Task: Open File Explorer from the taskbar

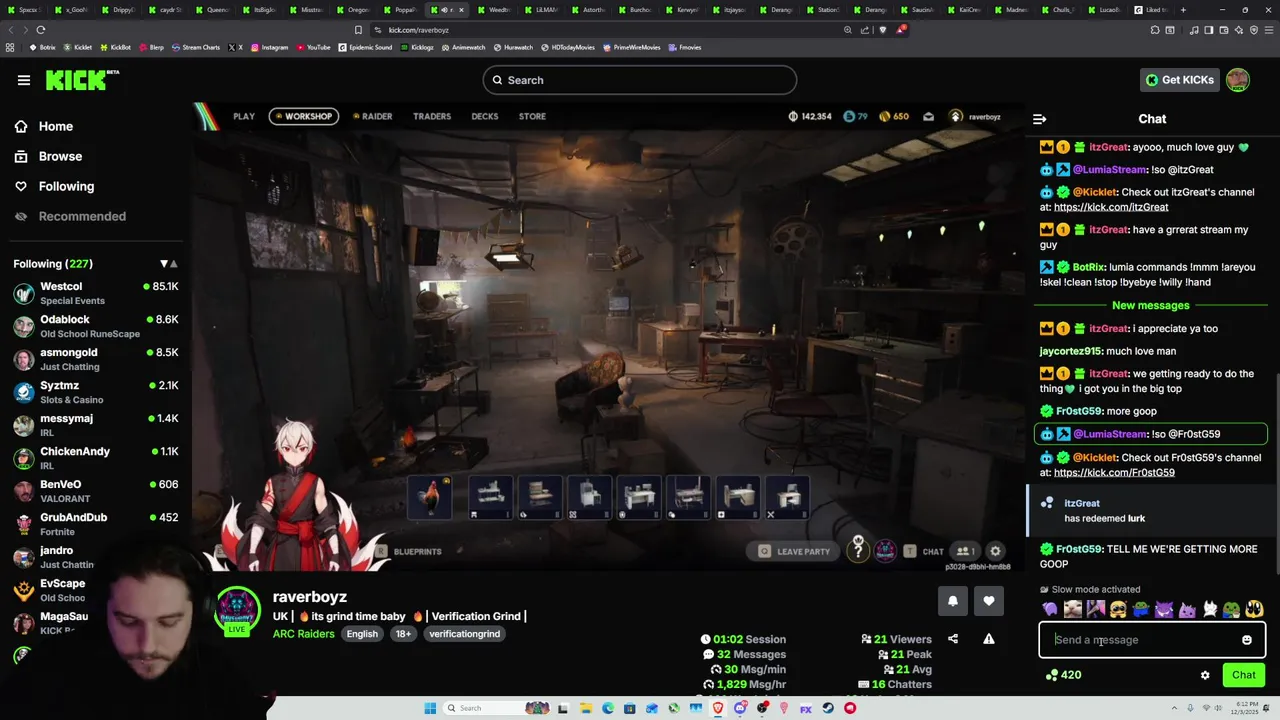Action: pos(586,708)
